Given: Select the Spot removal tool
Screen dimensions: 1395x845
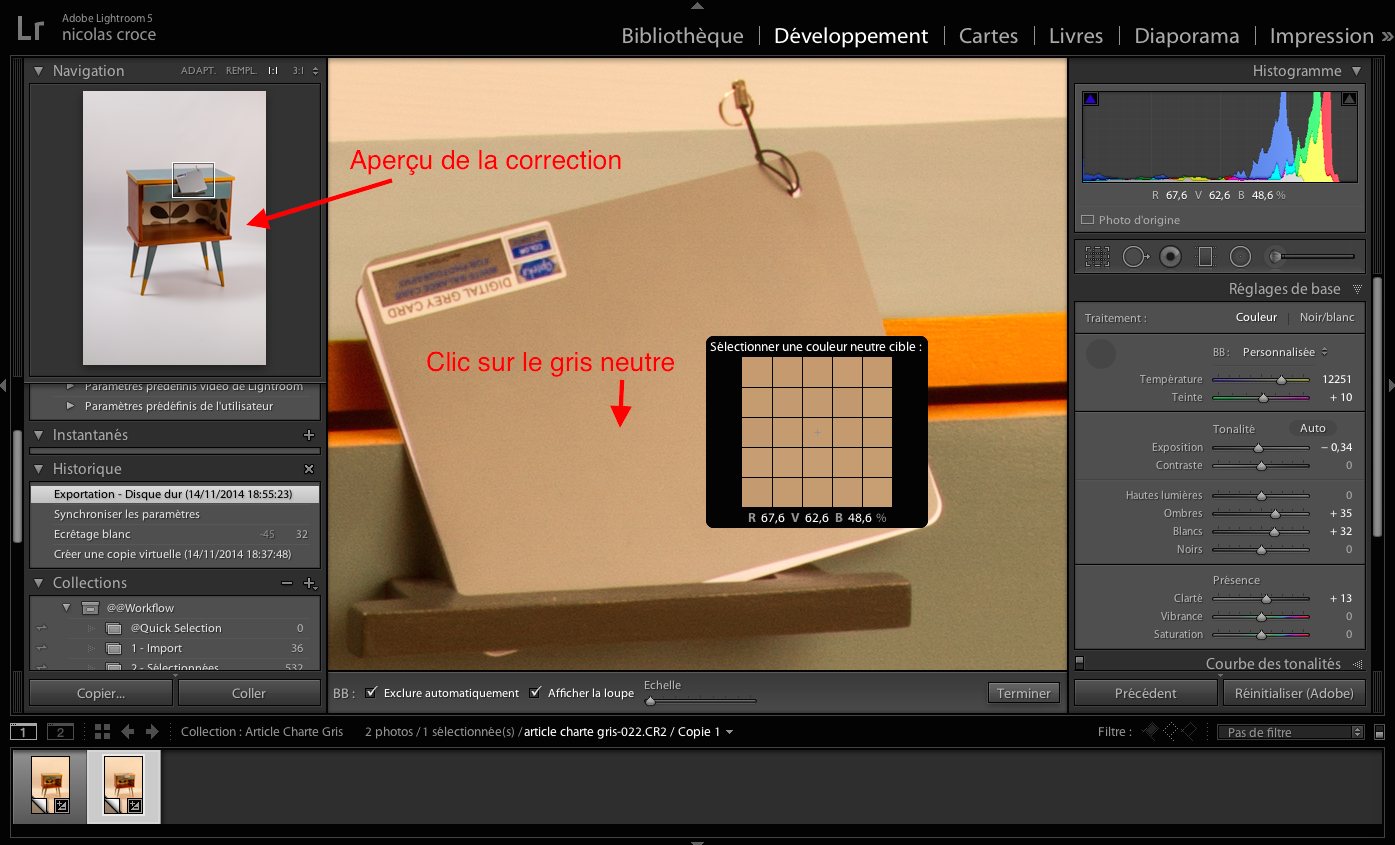Looking at the screenshot, I should coord(1134,257).
